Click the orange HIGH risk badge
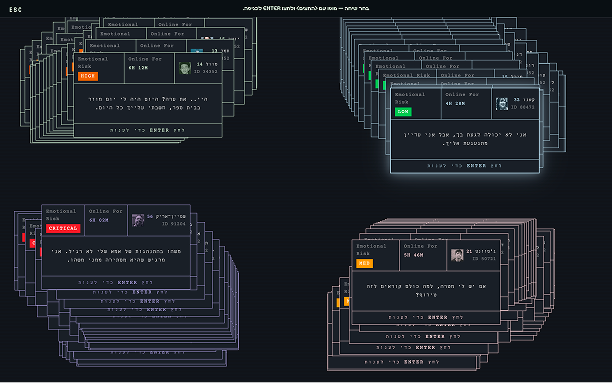Image resolution: width=612 pixels, height=383 pixels. (88, 76)
